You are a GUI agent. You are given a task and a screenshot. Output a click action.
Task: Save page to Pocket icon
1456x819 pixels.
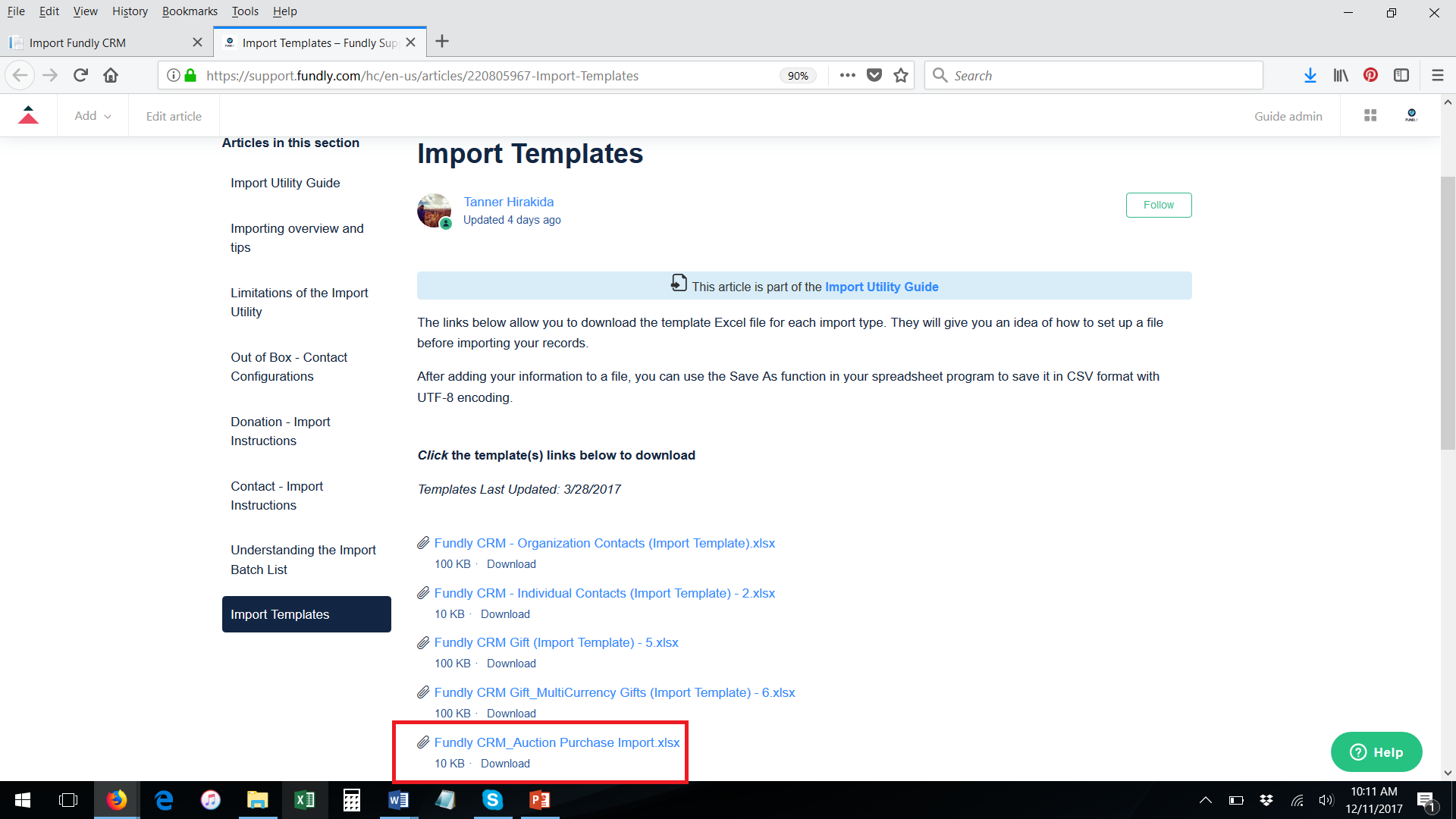click(x=874, y=75)
